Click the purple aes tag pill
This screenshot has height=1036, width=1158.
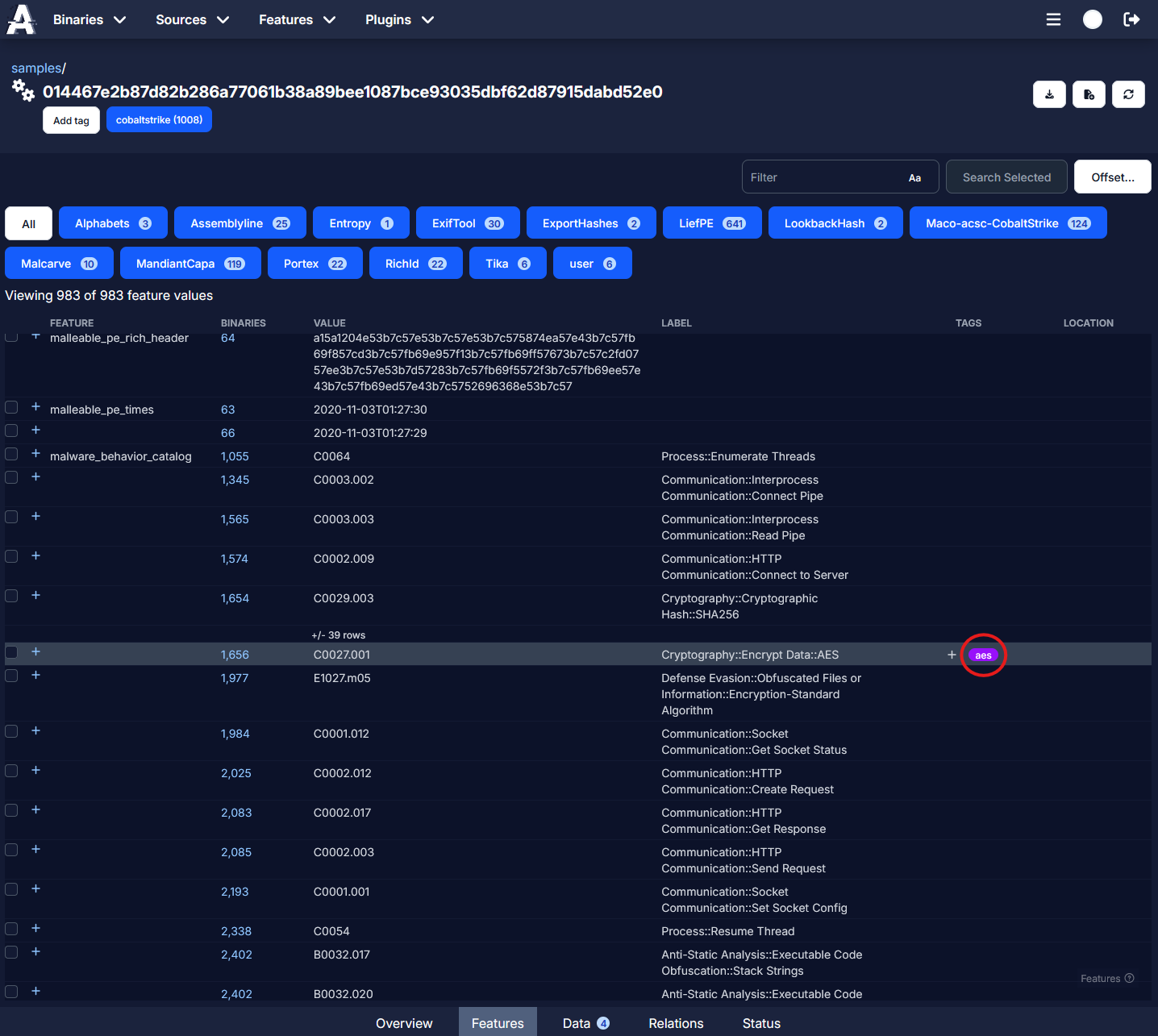click(983, 655)
